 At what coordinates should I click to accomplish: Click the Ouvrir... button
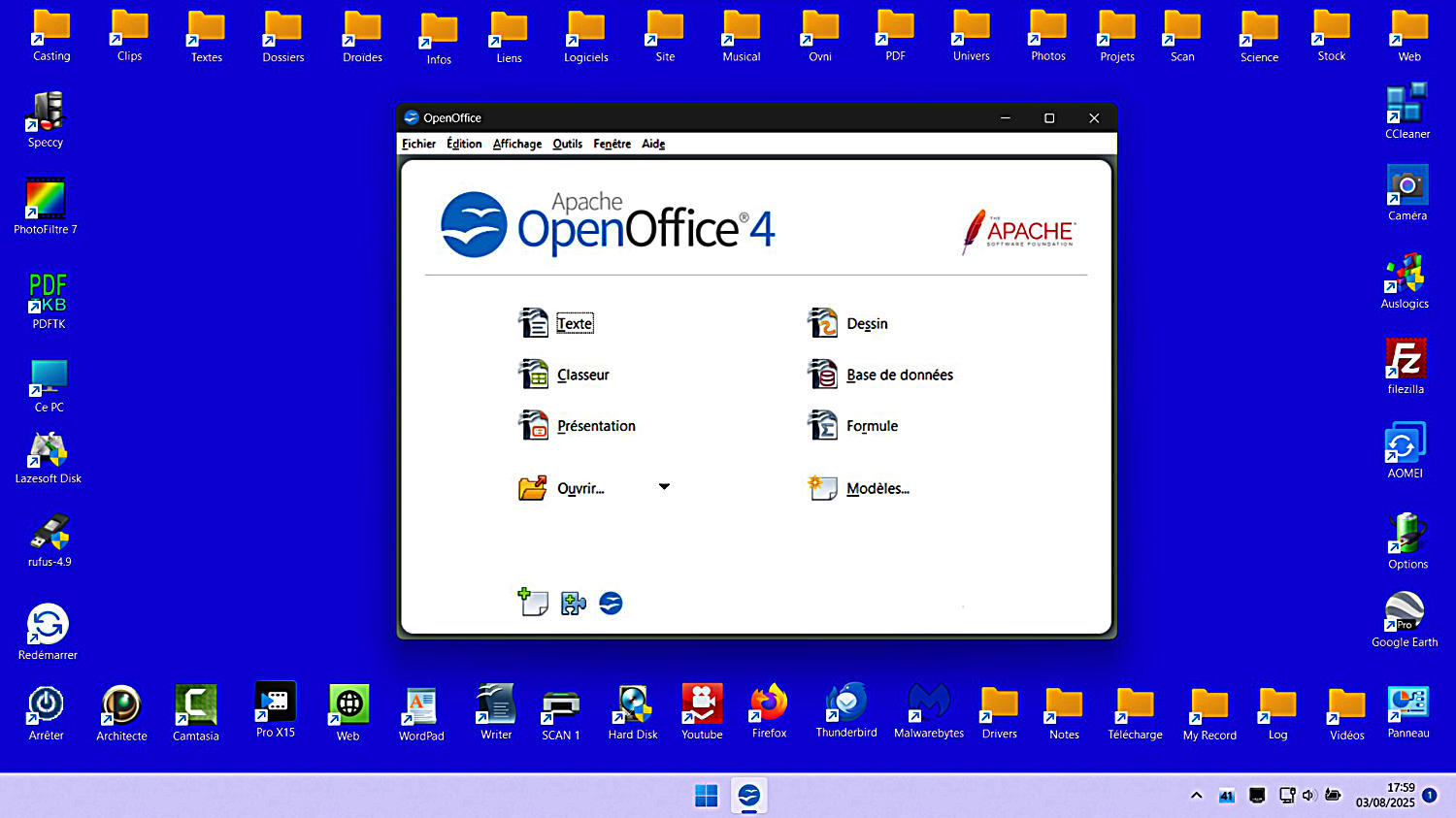[x=579, y=489]
